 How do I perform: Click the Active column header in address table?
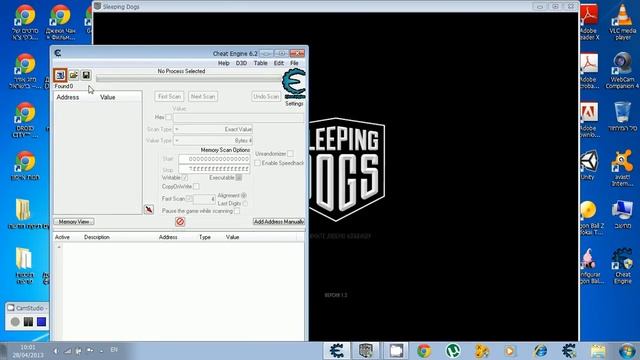point(62,237)
